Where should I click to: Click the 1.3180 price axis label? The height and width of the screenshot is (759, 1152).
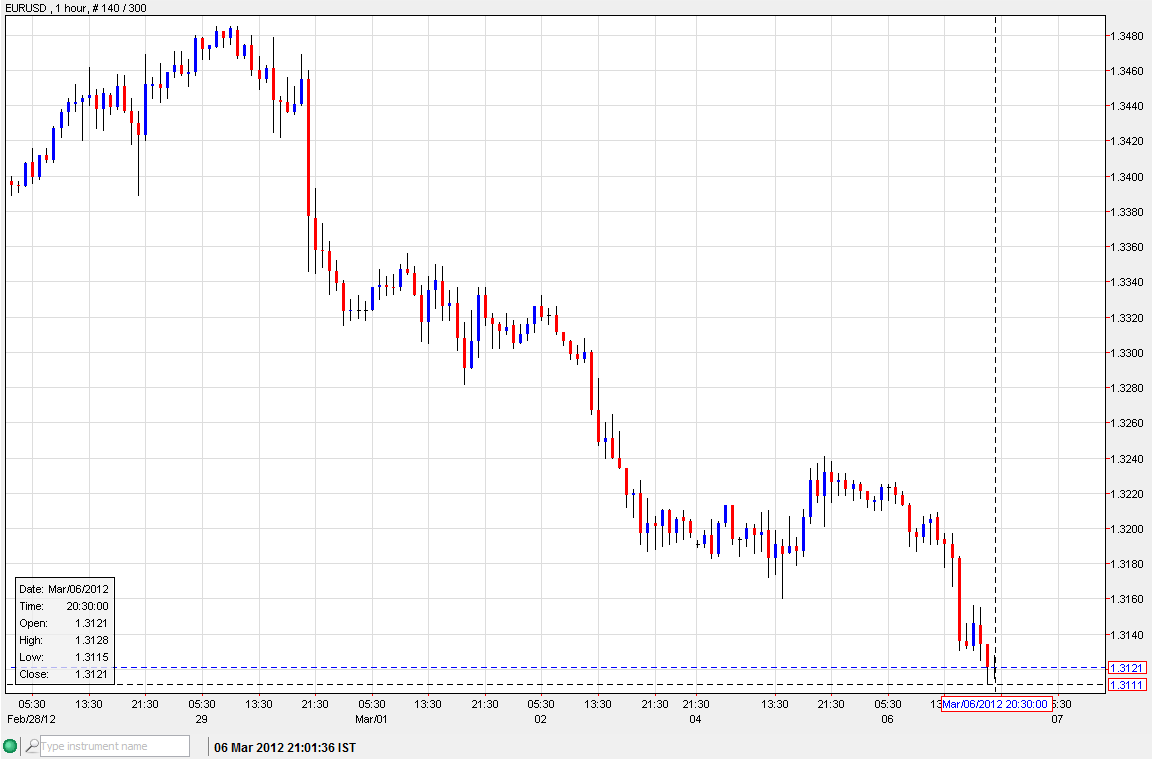pos(1127,564)
